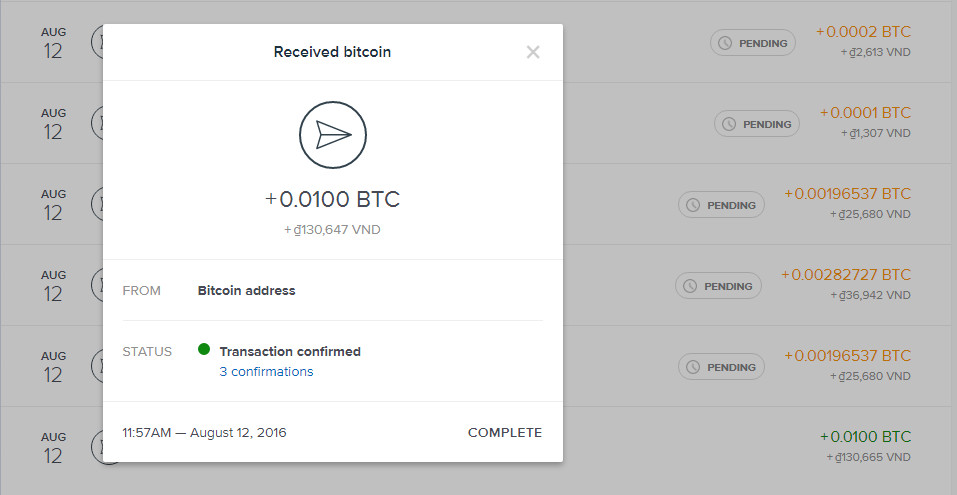Click the COMPLETE status label
The height and width of the screenshot is (495, 957).
(505, 433)
